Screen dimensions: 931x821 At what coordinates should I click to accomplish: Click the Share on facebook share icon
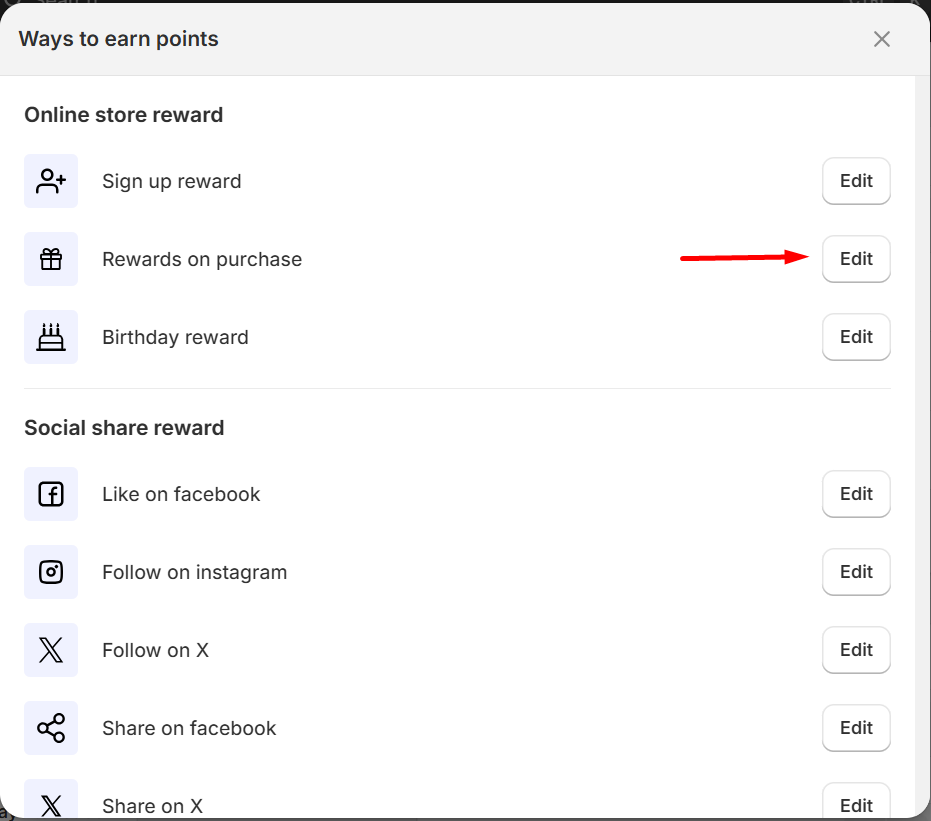click(51, 728)
